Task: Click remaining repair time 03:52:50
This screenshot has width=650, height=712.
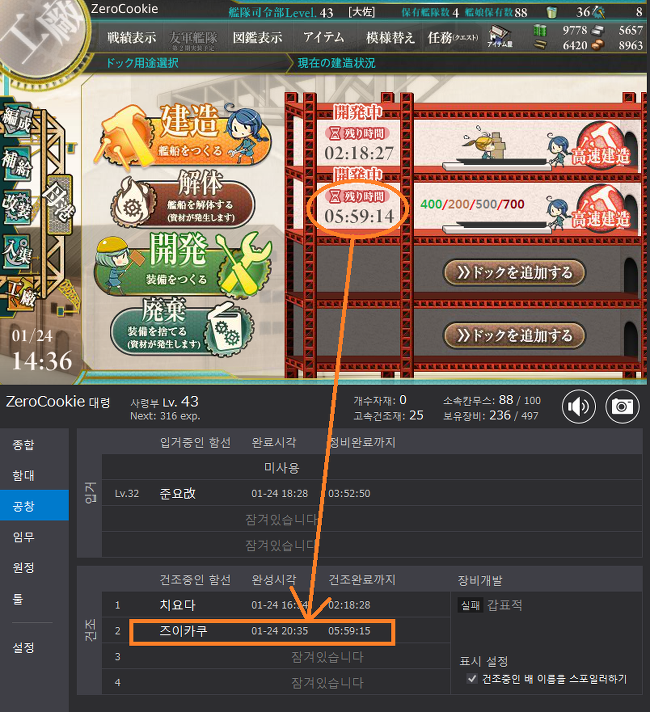Action: point(349,494)
